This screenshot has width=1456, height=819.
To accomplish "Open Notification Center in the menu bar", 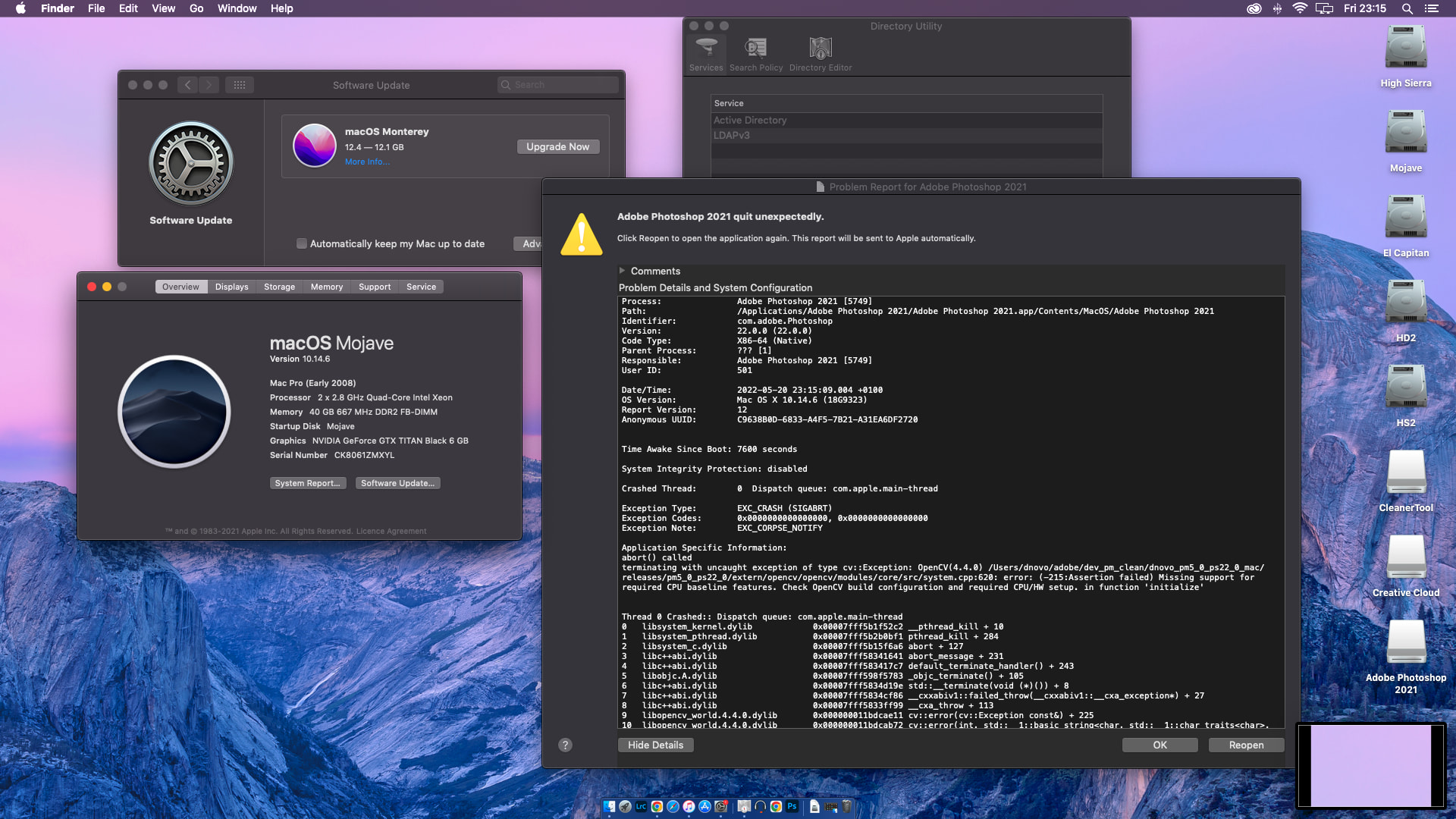I will [1431, 8].
